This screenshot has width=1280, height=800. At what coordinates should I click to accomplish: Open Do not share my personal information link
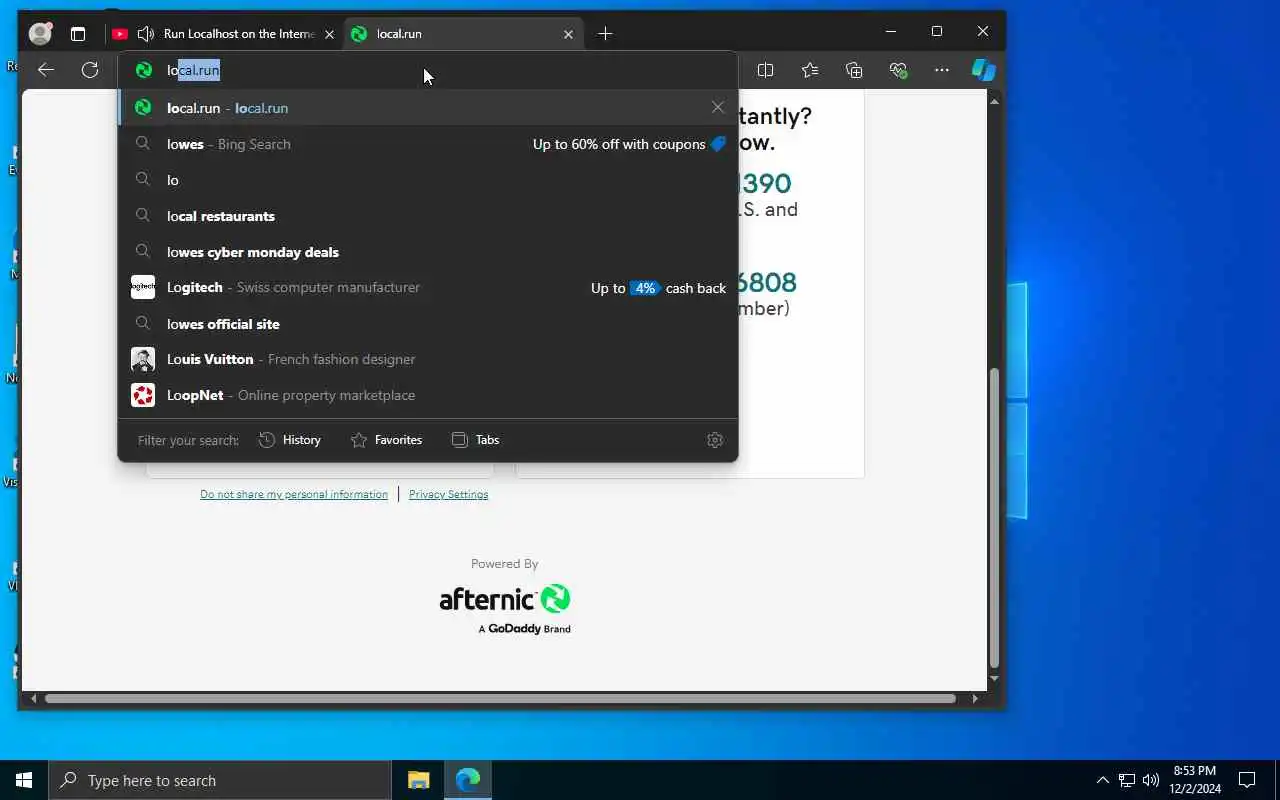coord(294,494)
